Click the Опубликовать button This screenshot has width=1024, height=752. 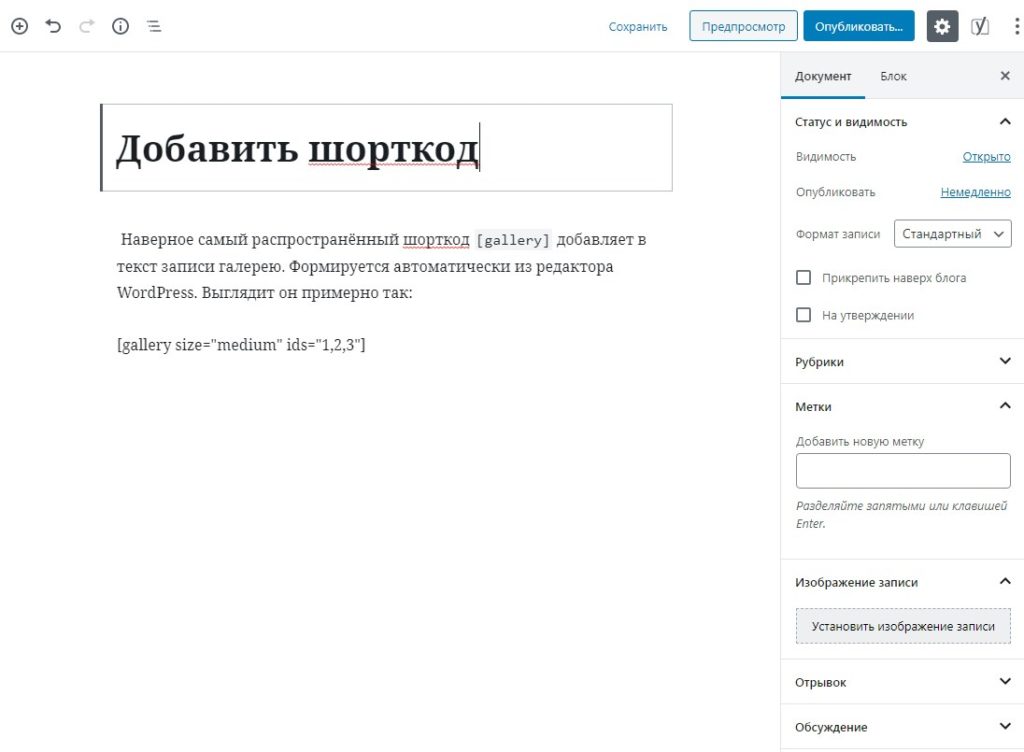click(x=858, y=27)
